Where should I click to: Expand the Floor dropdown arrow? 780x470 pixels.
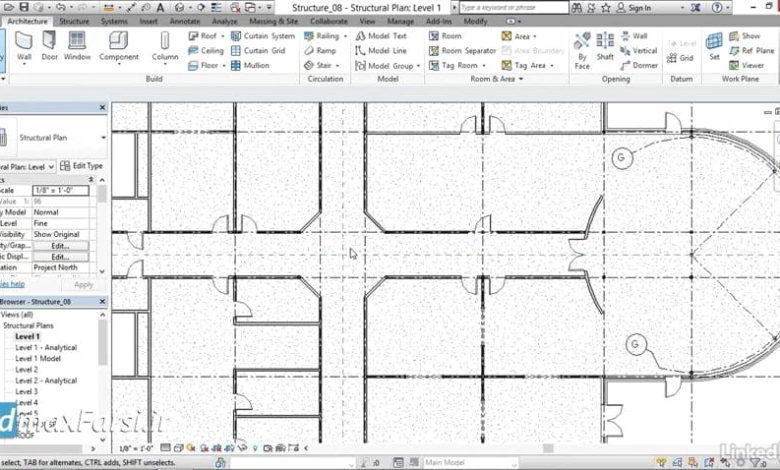[224, 66]
